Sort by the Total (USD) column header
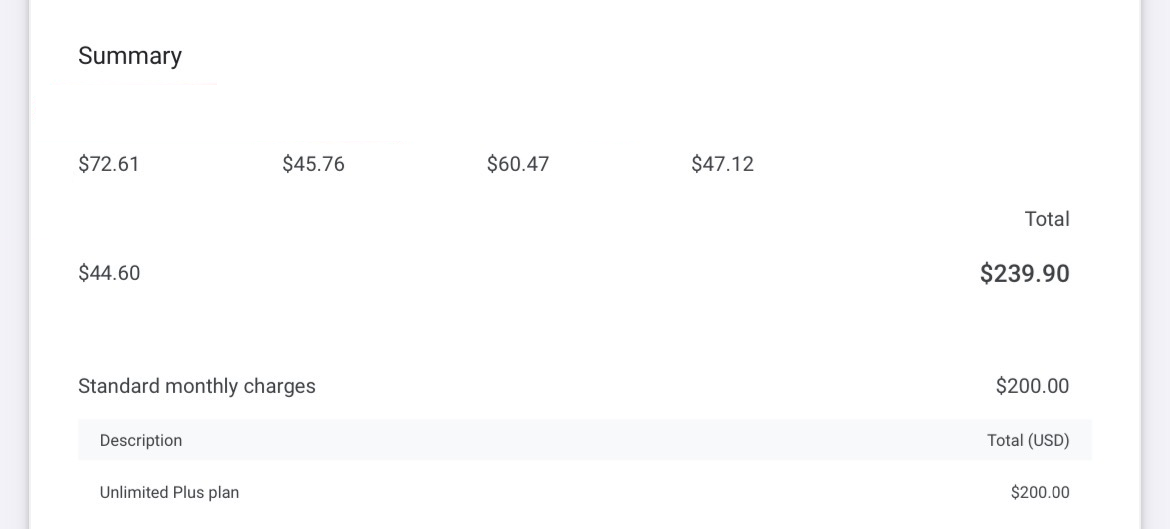This screenshot has height=529, width=1170. [x=1028, y=440]
